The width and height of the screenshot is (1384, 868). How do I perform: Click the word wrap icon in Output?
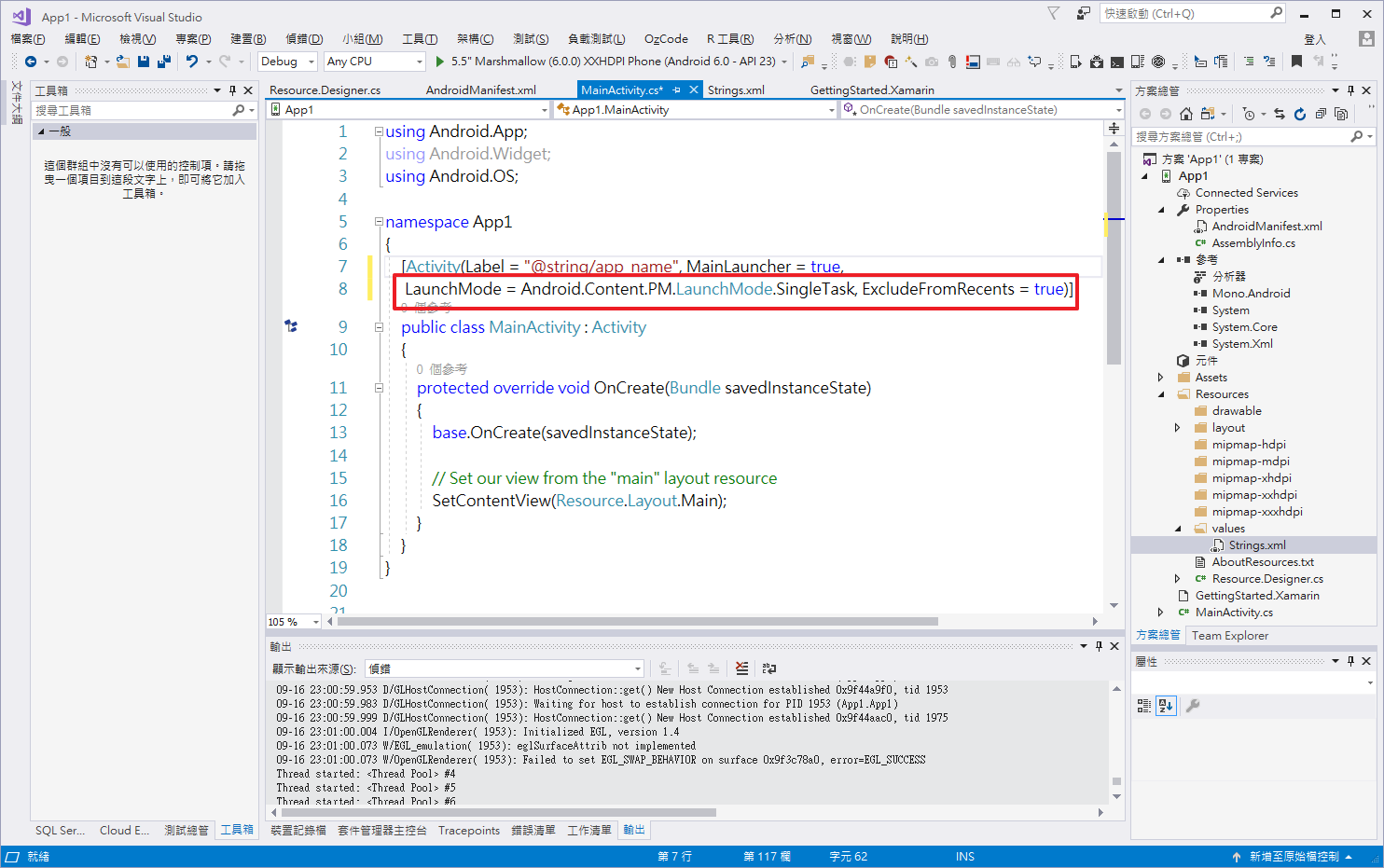click(769, 668)
